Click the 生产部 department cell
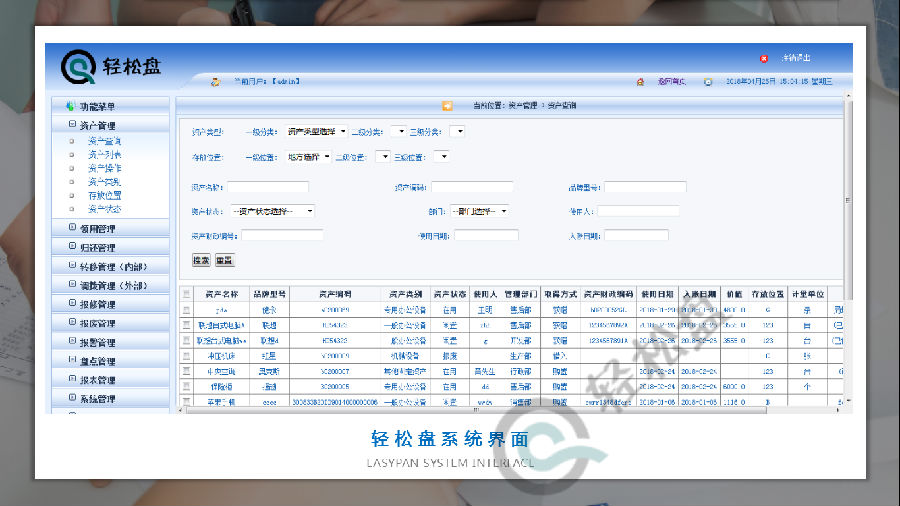This screenshot has height=506, width=900. (x=521, y=356)
